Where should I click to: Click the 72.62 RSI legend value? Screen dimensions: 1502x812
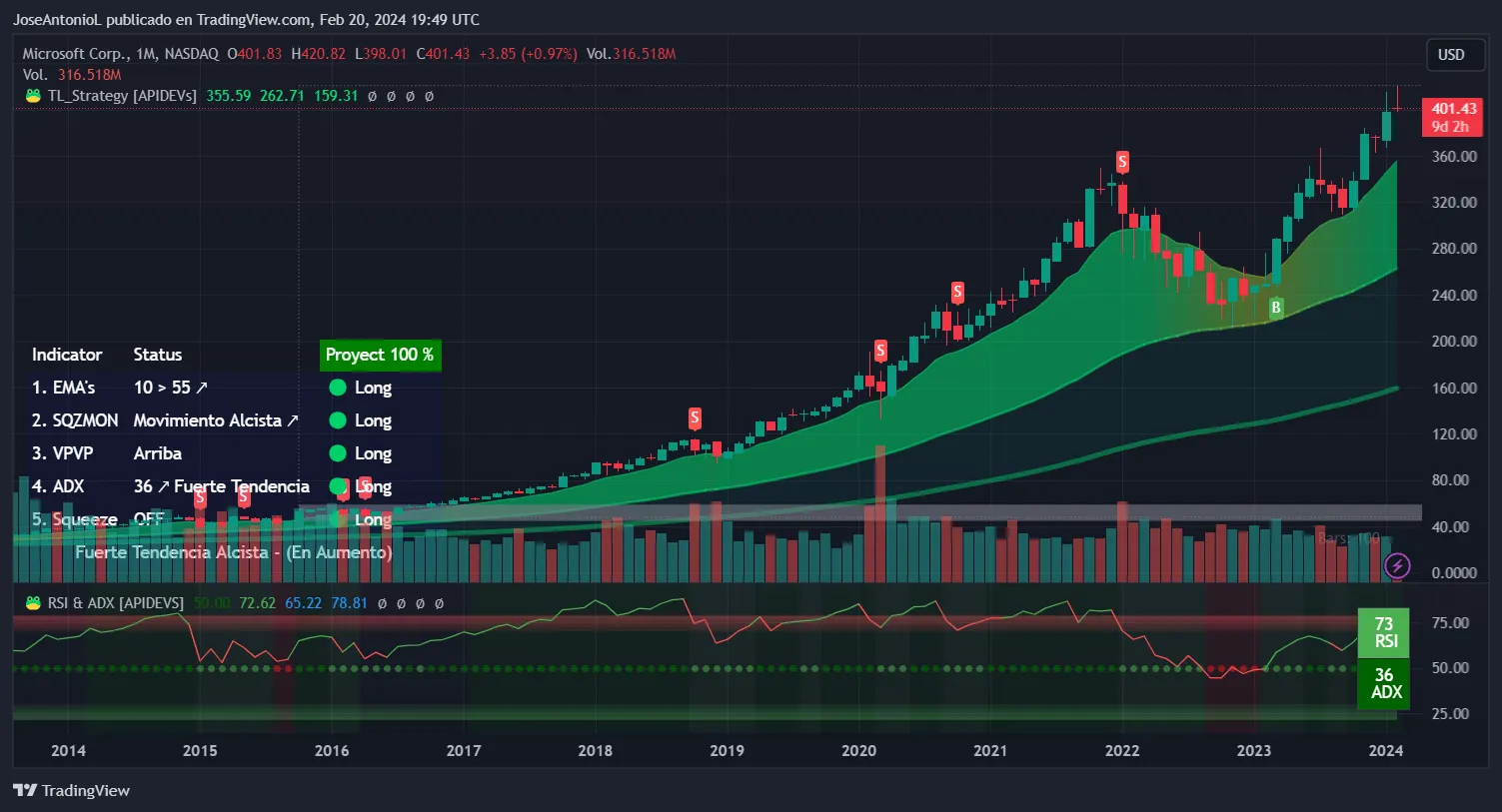tap(258, 603)
